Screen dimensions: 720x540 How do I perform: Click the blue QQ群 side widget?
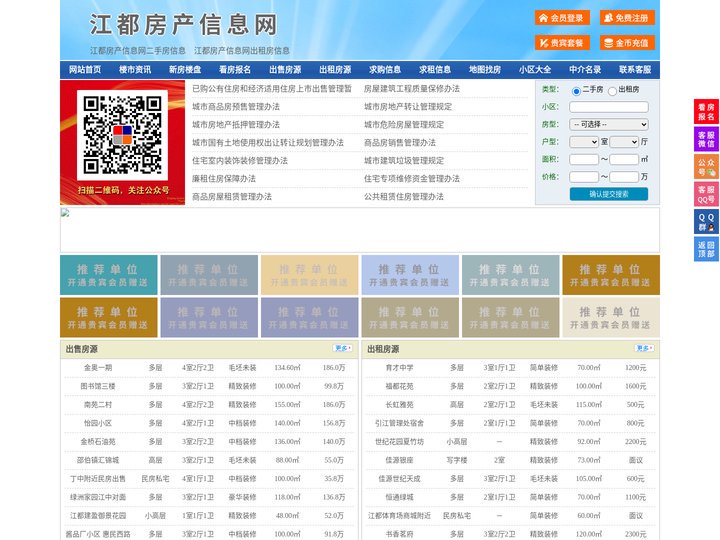coord(706,222)
